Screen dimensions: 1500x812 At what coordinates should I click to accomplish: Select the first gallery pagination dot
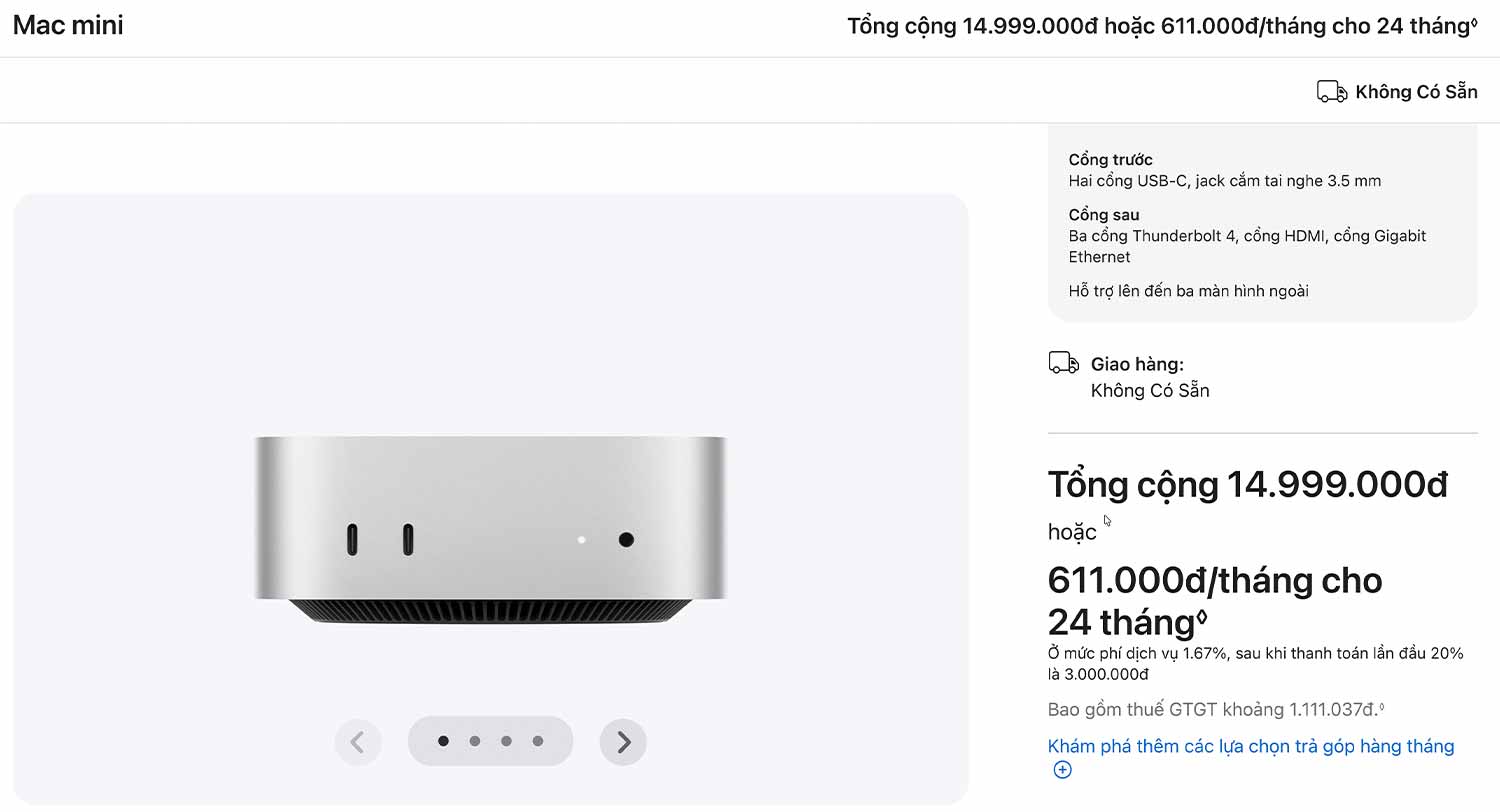click(443, 741)
